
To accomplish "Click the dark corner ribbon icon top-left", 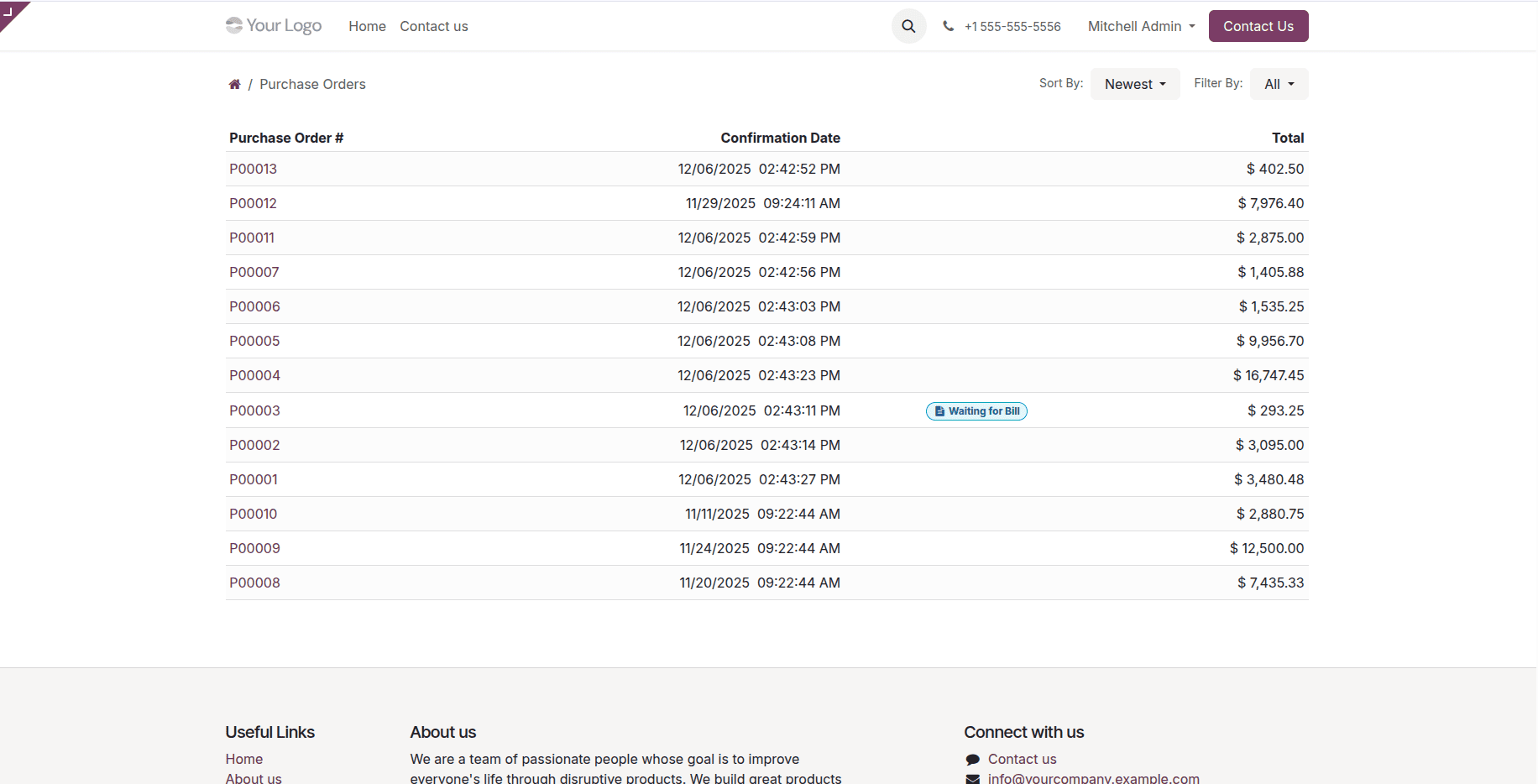I will coord(10,10).
